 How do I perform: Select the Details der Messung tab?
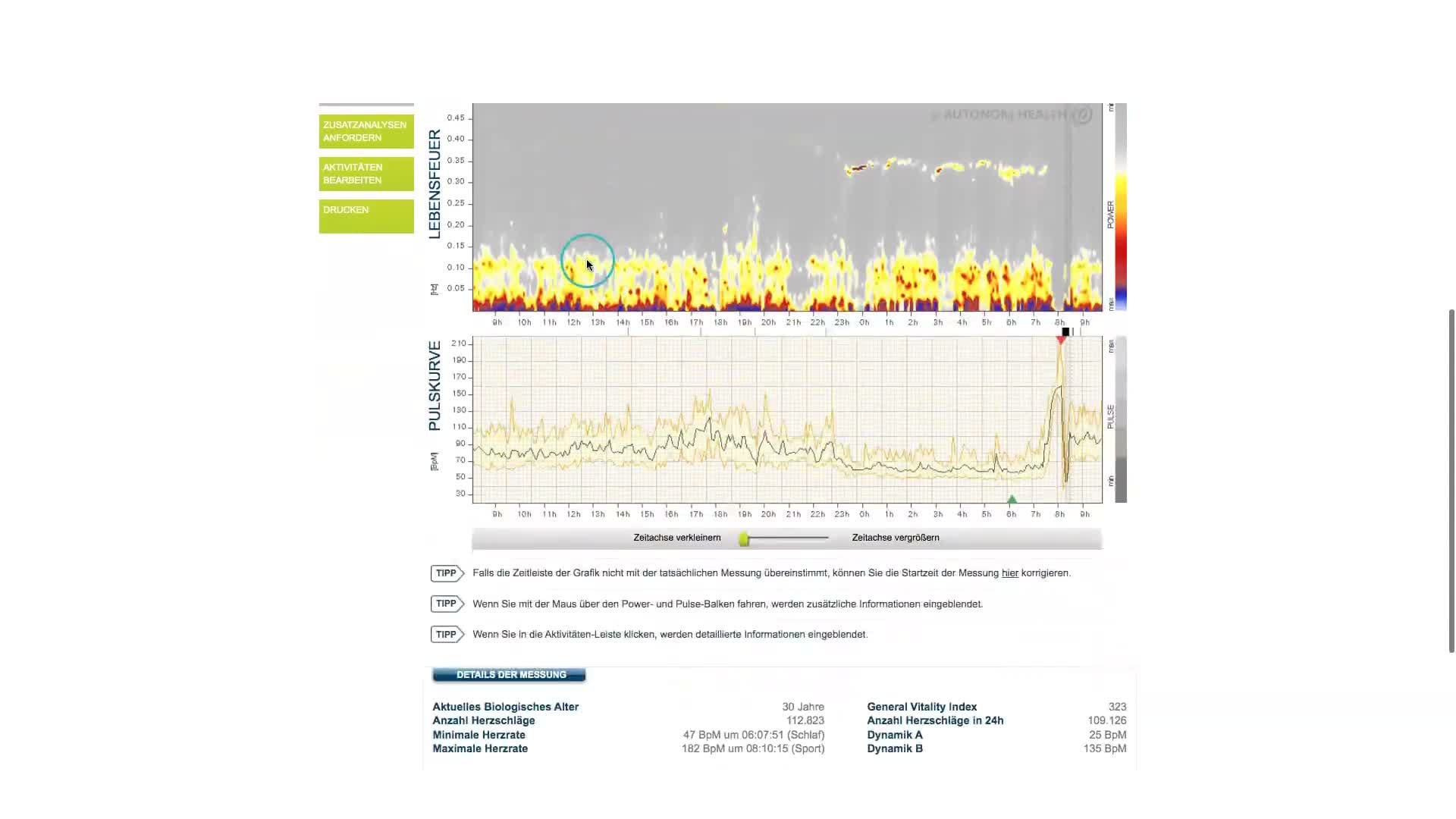point(509,675)
